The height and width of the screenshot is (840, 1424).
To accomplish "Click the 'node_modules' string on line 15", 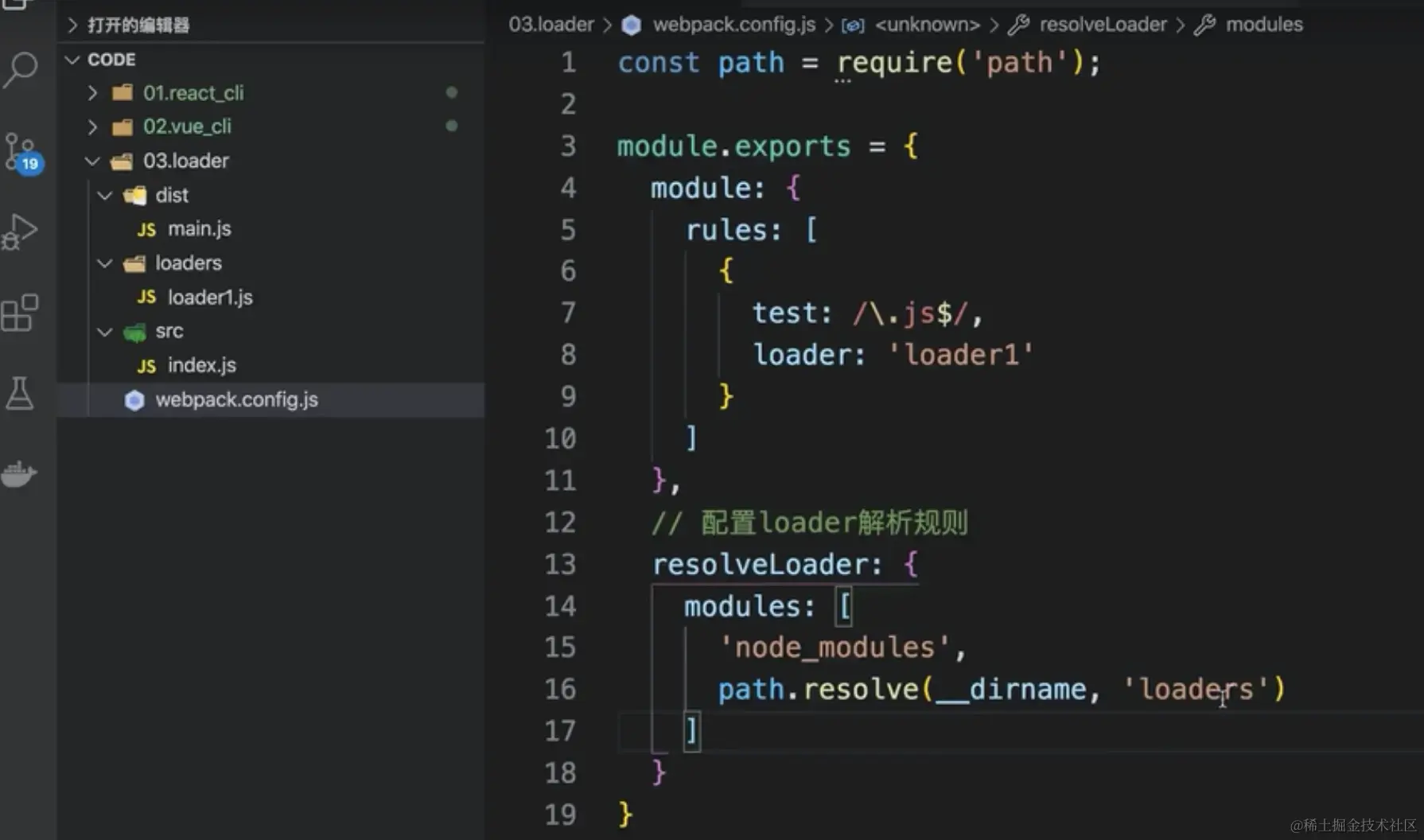I will [834, 647].
